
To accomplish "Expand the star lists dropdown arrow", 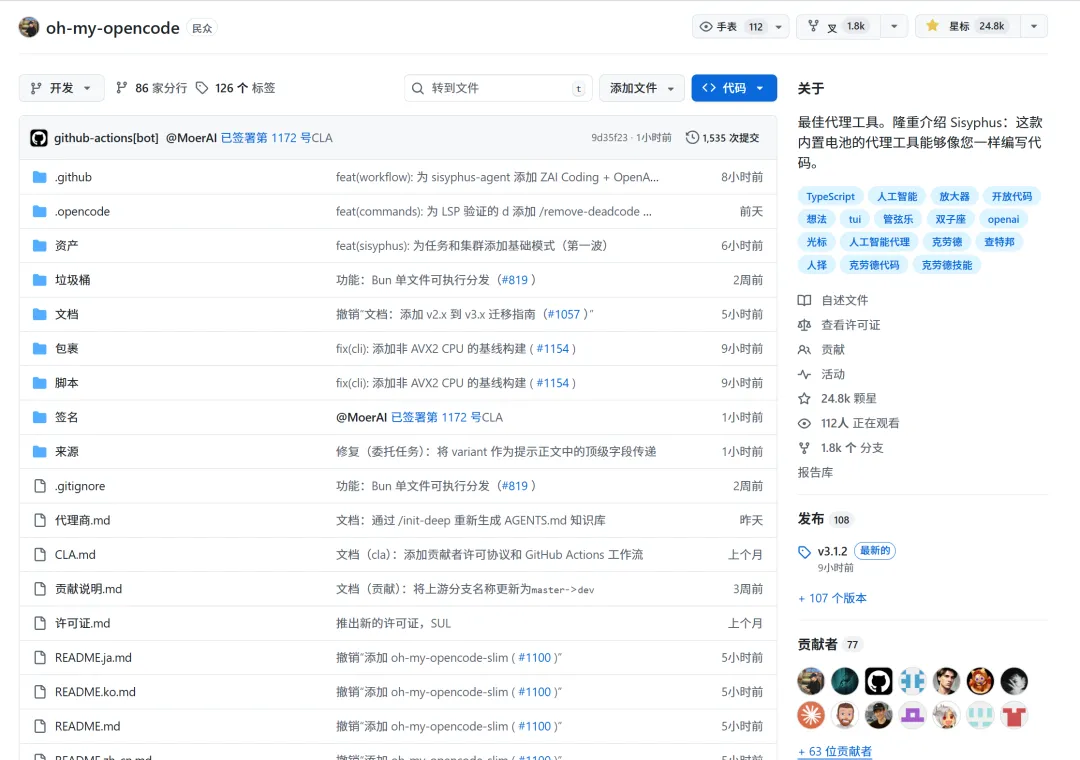I will click(x=1033, y=26).
